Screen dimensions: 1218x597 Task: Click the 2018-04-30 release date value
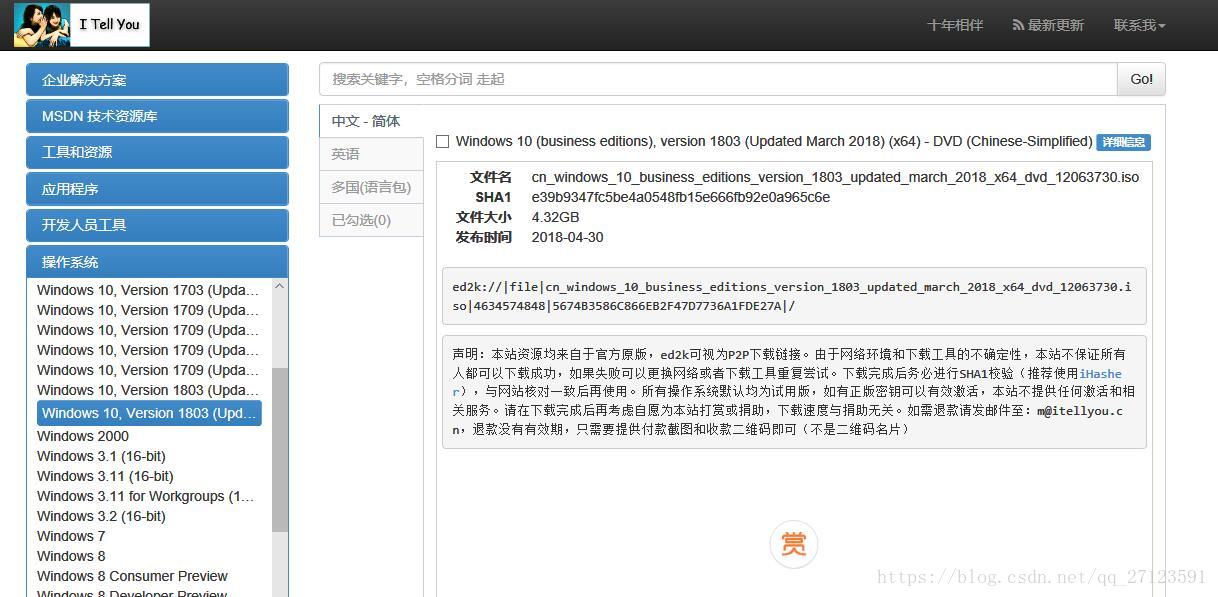567,237
